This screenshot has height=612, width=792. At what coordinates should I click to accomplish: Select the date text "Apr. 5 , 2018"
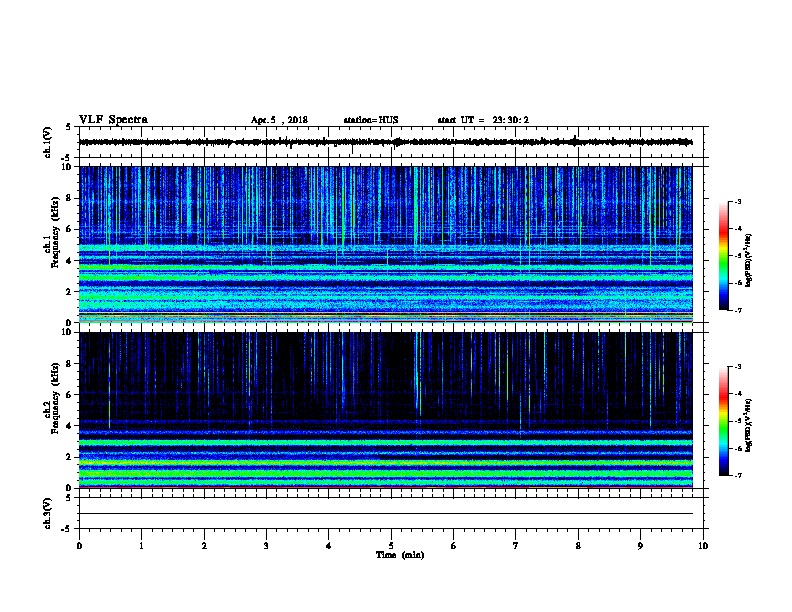tap(279, 120)
